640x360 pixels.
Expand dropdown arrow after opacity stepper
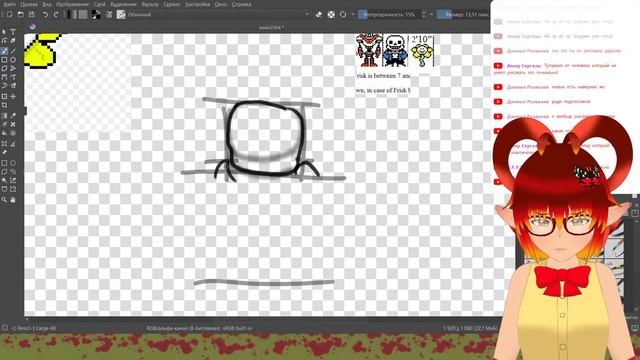(x=431, y=14)
